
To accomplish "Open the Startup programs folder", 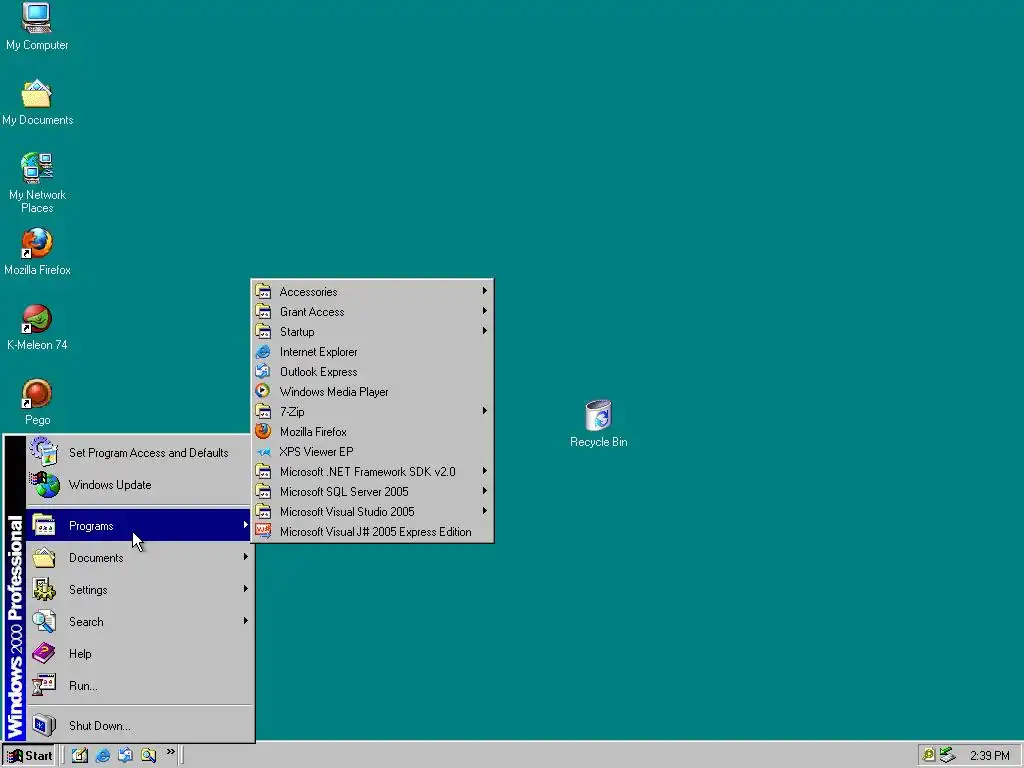I will click(x=372, y=332).
